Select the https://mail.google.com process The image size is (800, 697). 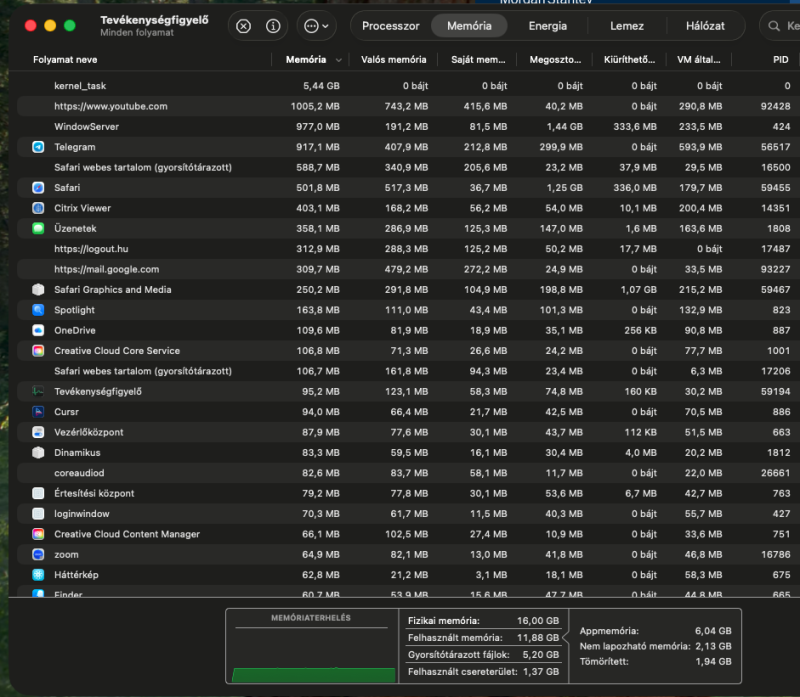(x=408, y=269)
